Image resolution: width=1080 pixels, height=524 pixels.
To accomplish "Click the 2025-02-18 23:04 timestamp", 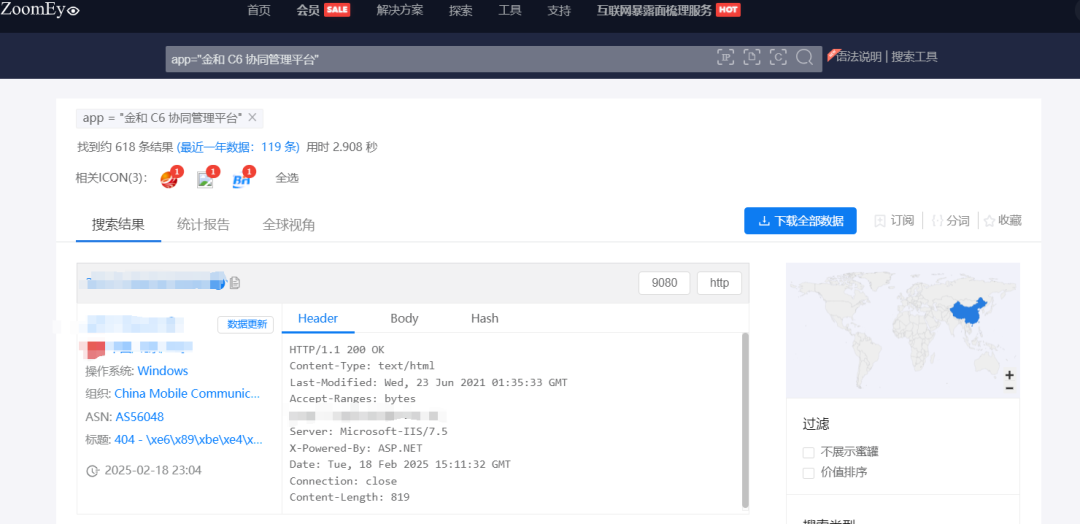I will pyautogui.click(x=153, y=471).
